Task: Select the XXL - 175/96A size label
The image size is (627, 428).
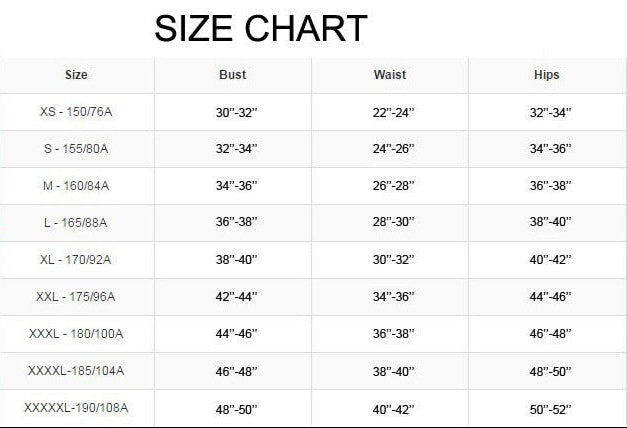Action: point(76,296)
